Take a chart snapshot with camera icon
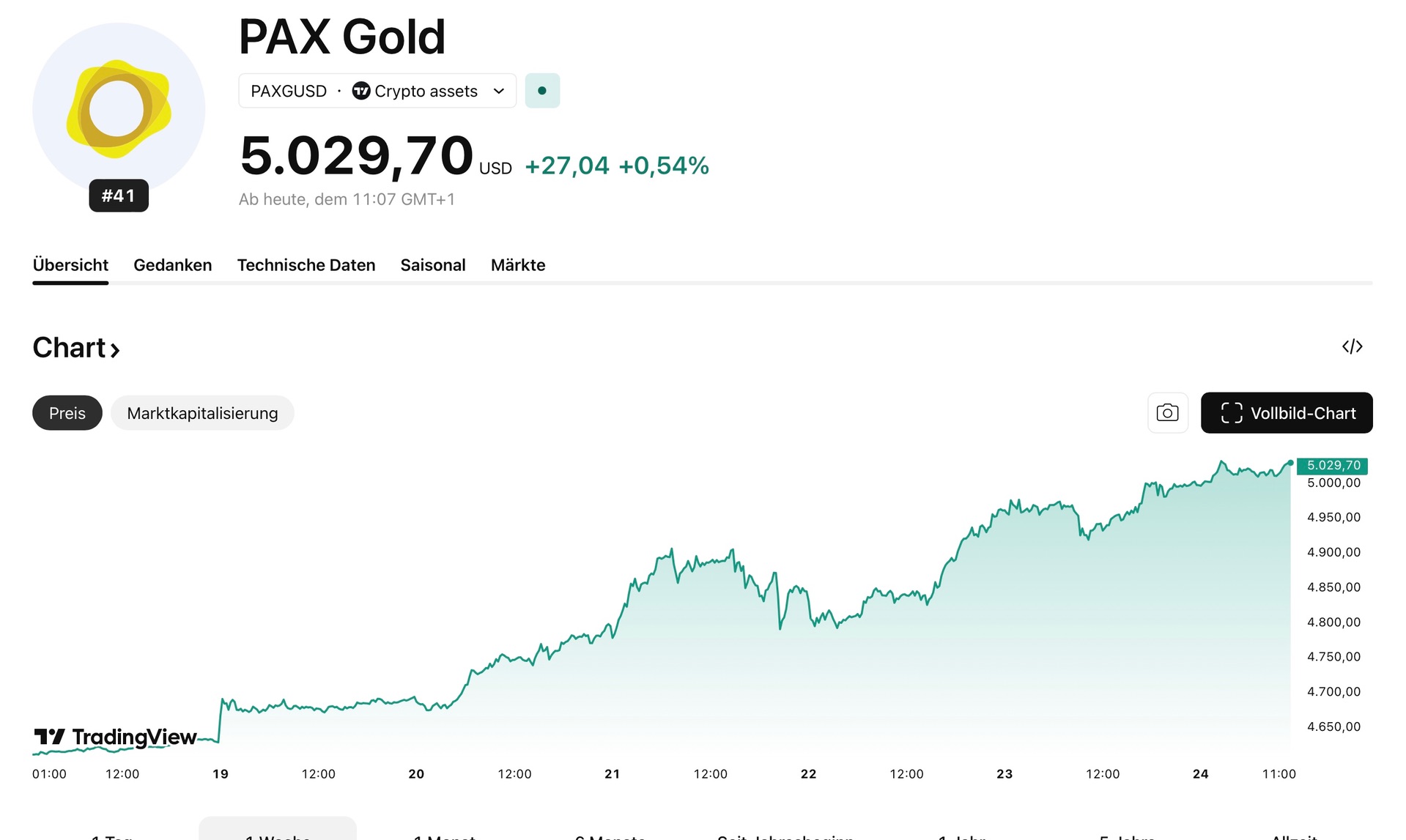This screenshot has height=840, width=1406. pyautogui.click(x=1167, y=413)
